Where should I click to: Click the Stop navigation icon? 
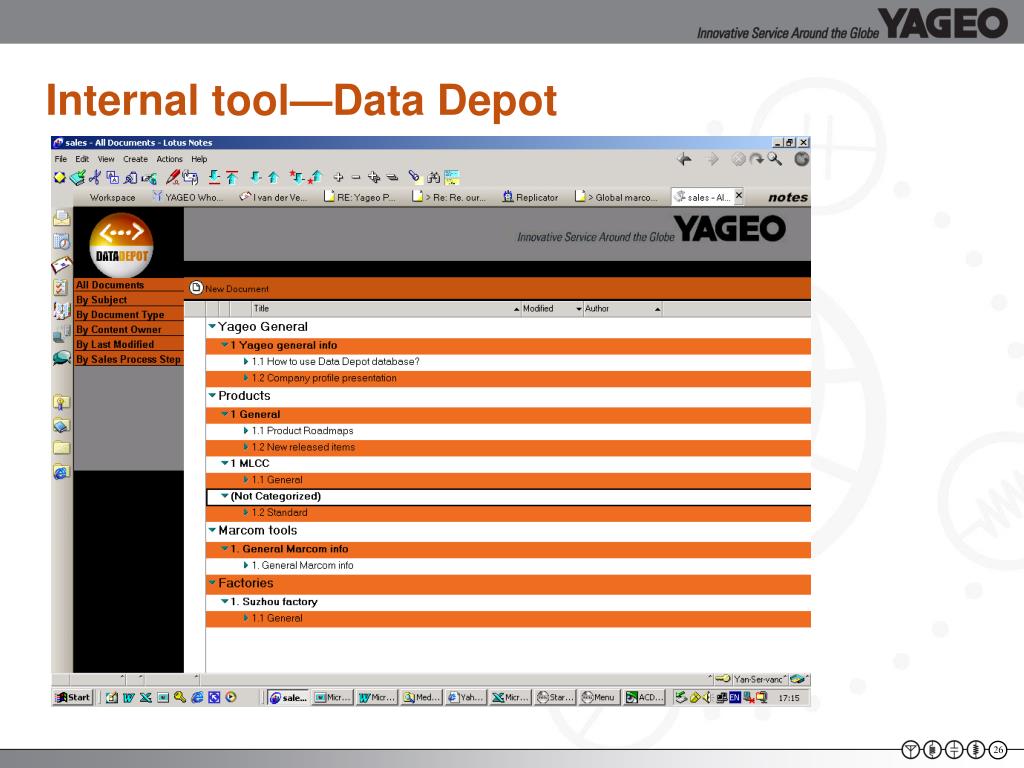(738, 159)
